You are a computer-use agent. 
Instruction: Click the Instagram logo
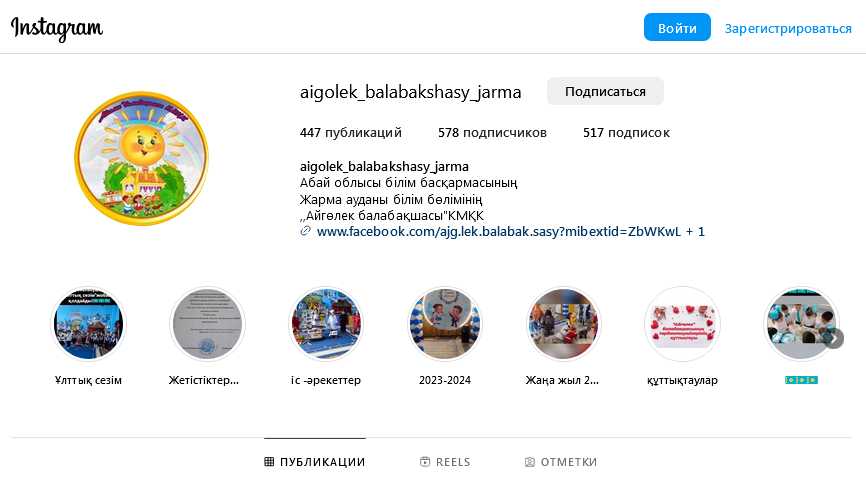57,29
